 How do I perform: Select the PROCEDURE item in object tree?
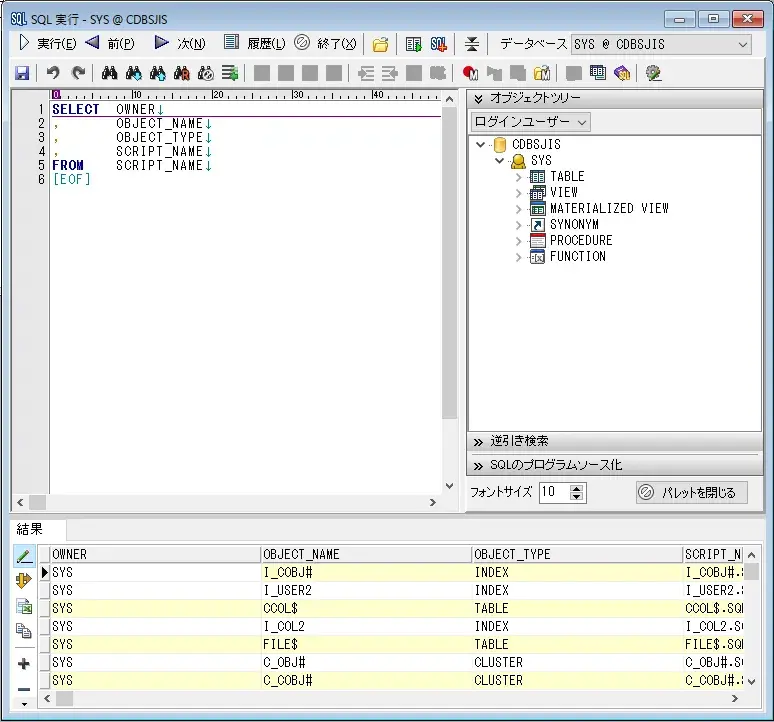[580, 241]
